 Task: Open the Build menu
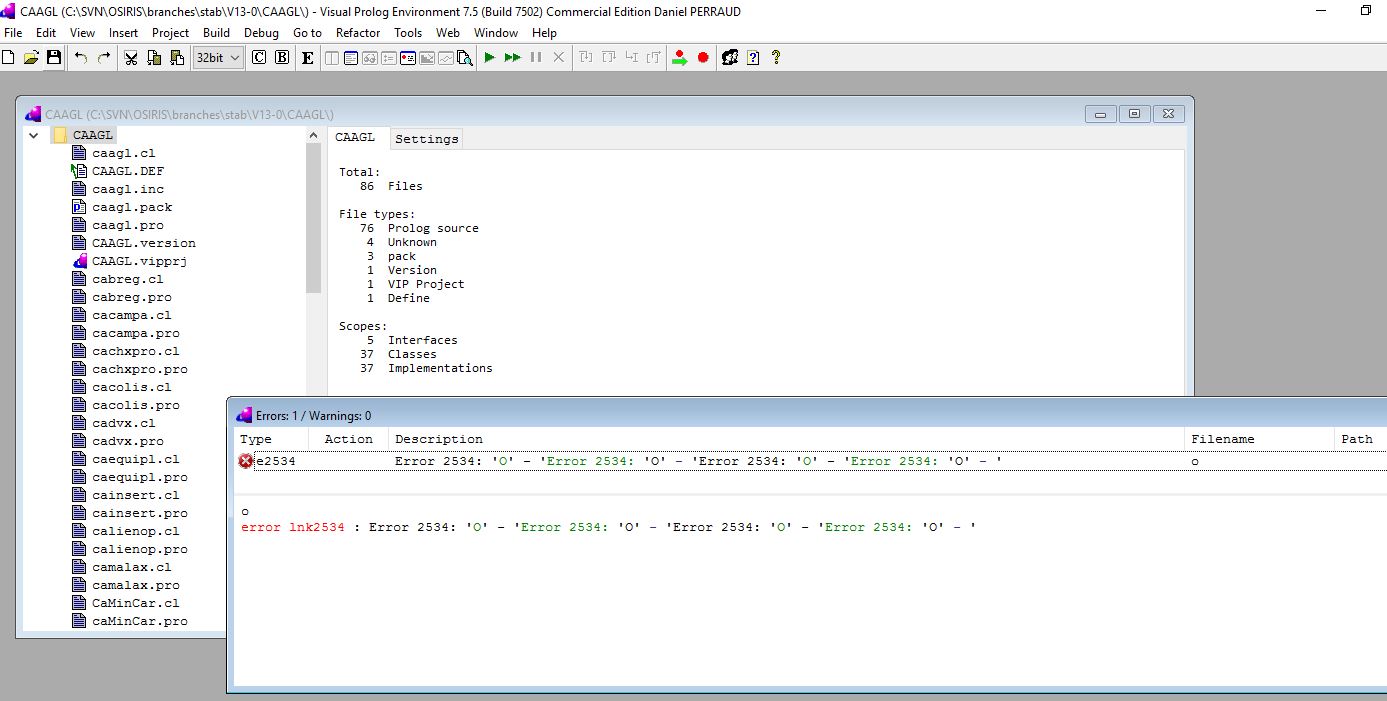tap(217, 33)
